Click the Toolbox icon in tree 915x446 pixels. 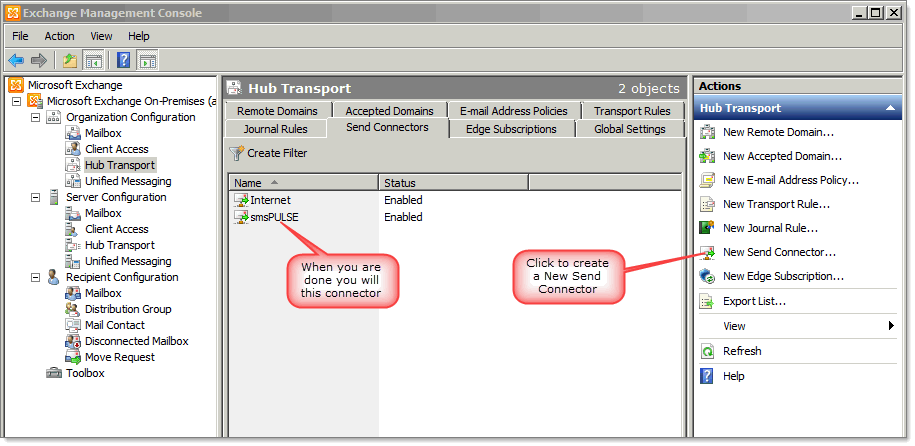(54, 372)
